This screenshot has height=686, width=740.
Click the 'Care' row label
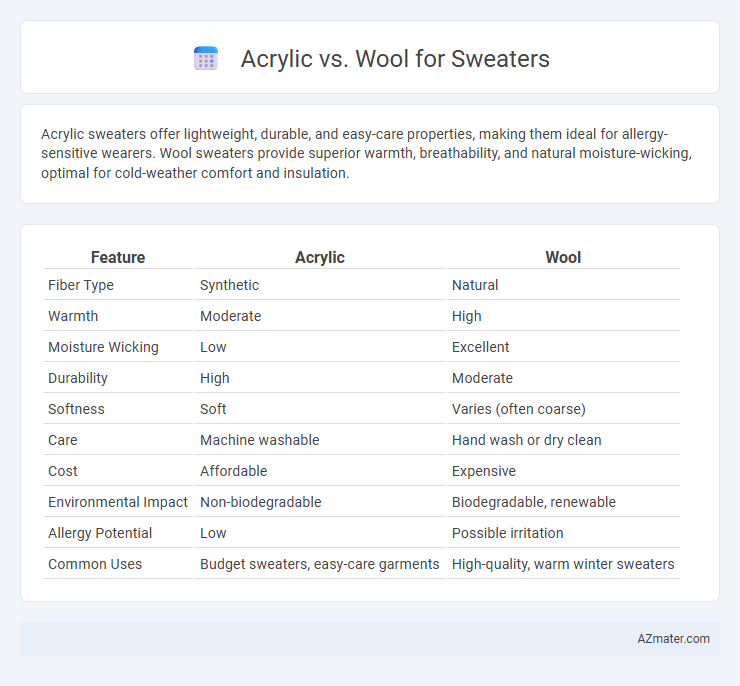[x=63, y=440]
